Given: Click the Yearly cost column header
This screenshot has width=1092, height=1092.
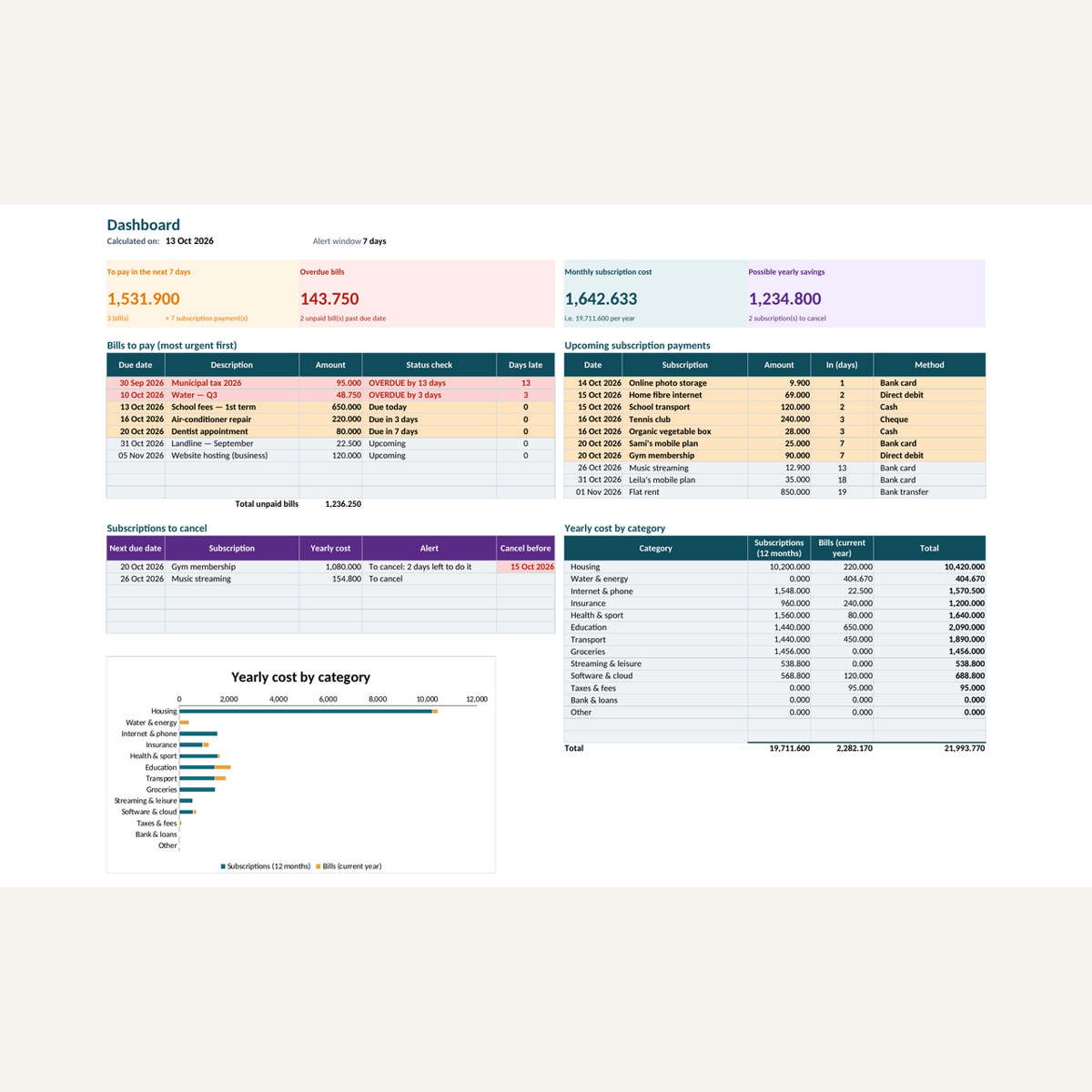Looking at the screenshot, I should click(x=330, y=549).
